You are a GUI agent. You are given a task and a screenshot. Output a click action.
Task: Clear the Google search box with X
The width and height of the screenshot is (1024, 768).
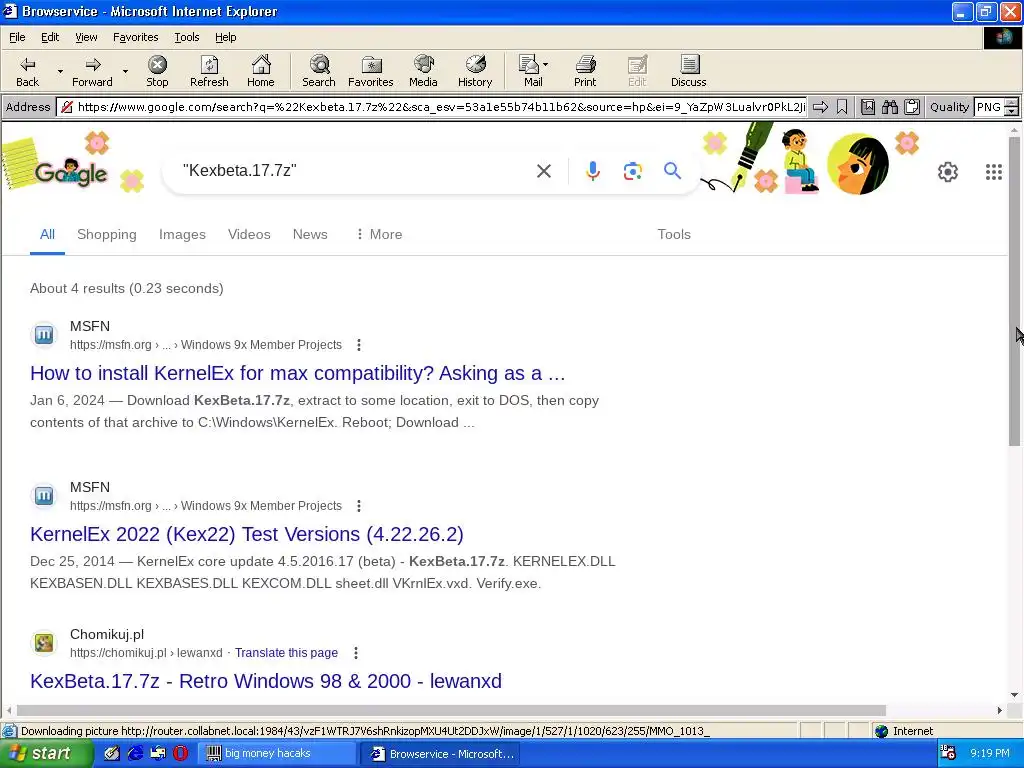pos(543,171)
